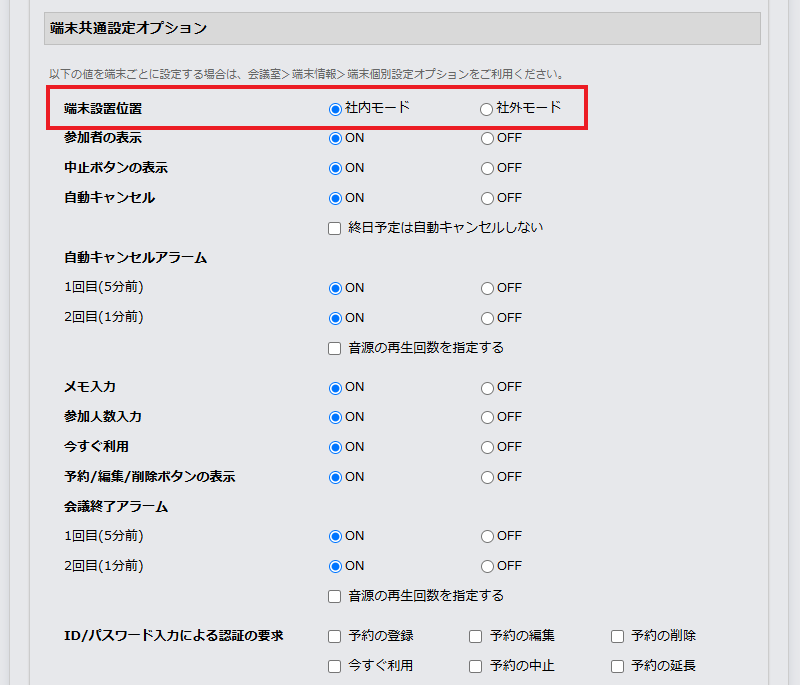This screenshot has width=800, height=685.
Task: Check 予約の削除 authentication box
Action: coord(617,636)
